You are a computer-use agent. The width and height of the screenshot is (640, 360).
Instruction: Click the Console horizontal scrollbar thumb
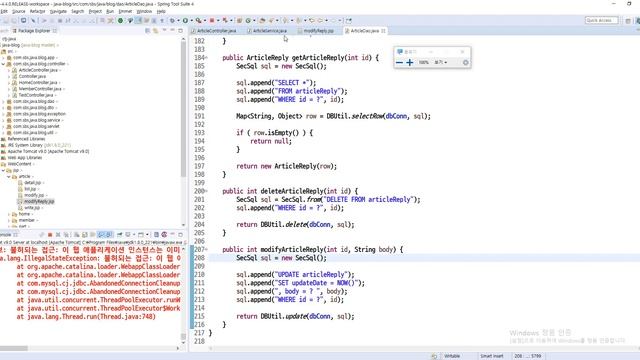click(14, 348)
